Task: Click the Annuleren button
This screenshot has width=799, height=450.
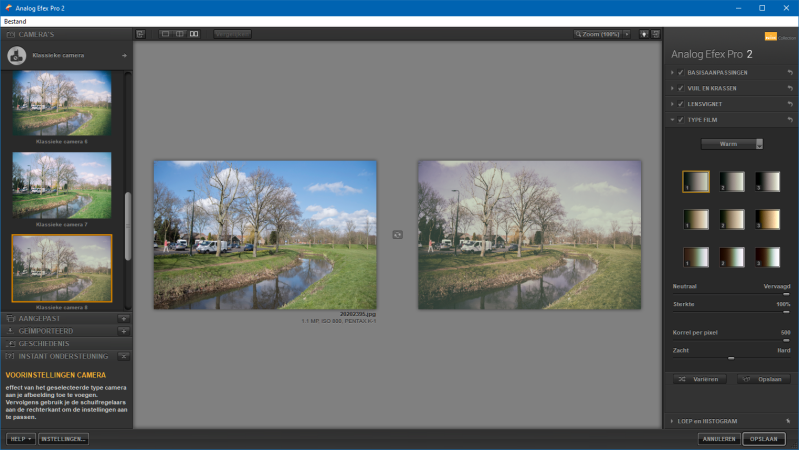Action: (719, 439)
